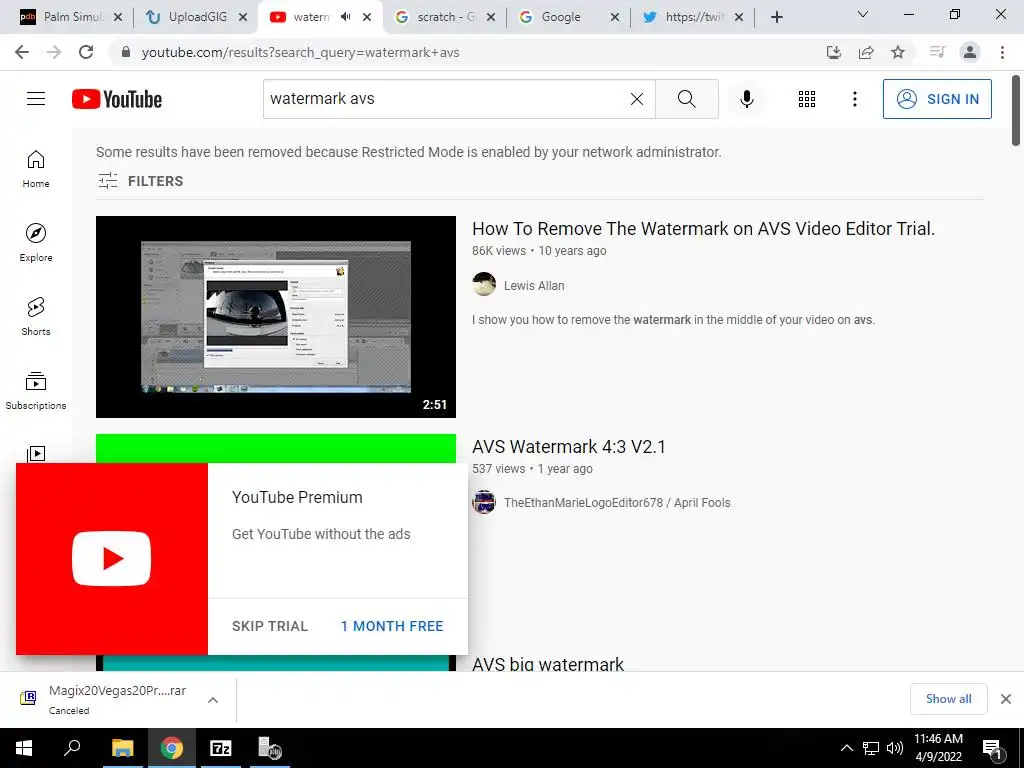
Task: Switch to the UploadGIG tab
Action: point(196,17)
